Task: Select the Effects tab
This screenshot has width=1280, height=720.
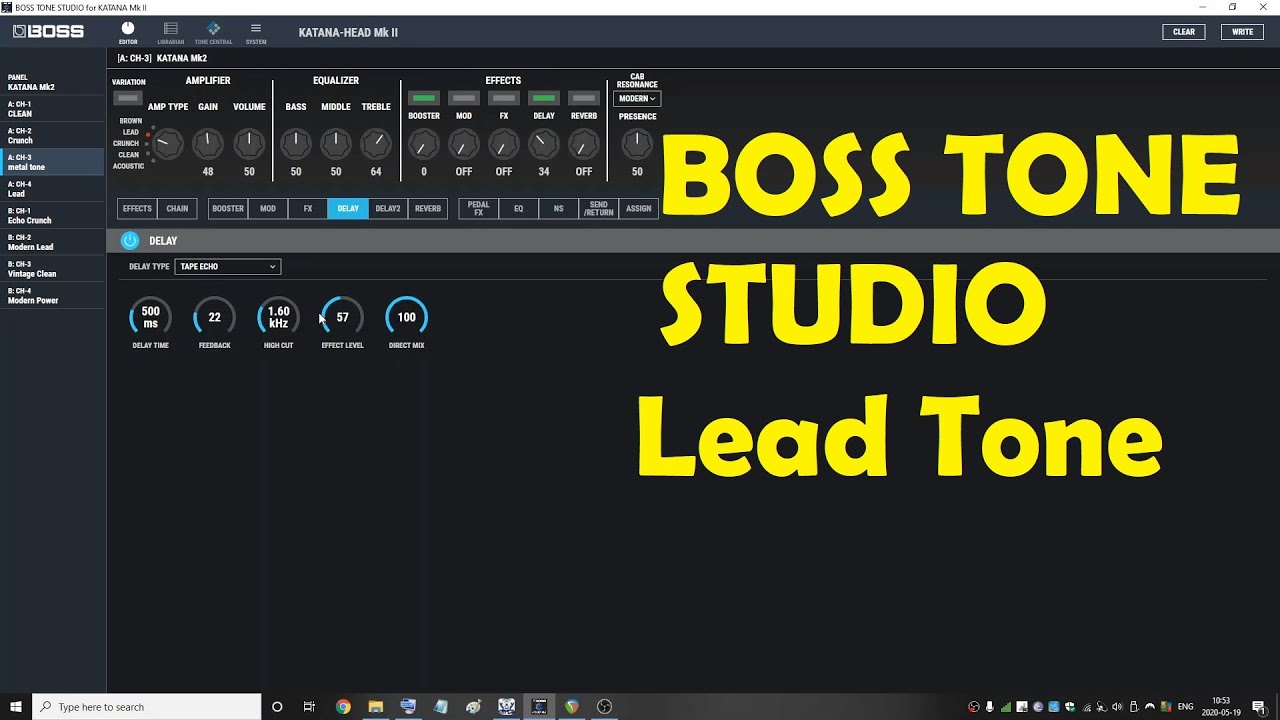Action: (x=137, y=209)
